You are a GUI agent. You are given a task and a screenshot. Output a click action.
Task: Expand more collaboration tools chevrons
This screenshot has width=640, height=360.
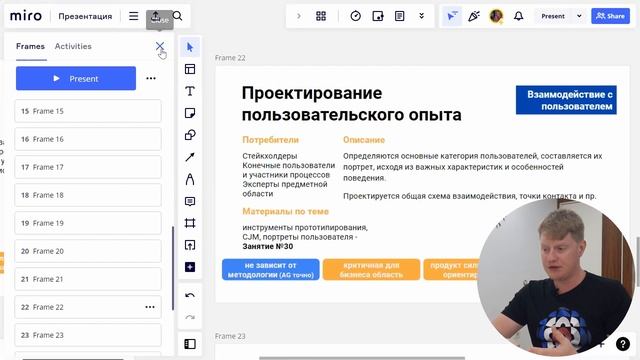click(x=421, y=16)
